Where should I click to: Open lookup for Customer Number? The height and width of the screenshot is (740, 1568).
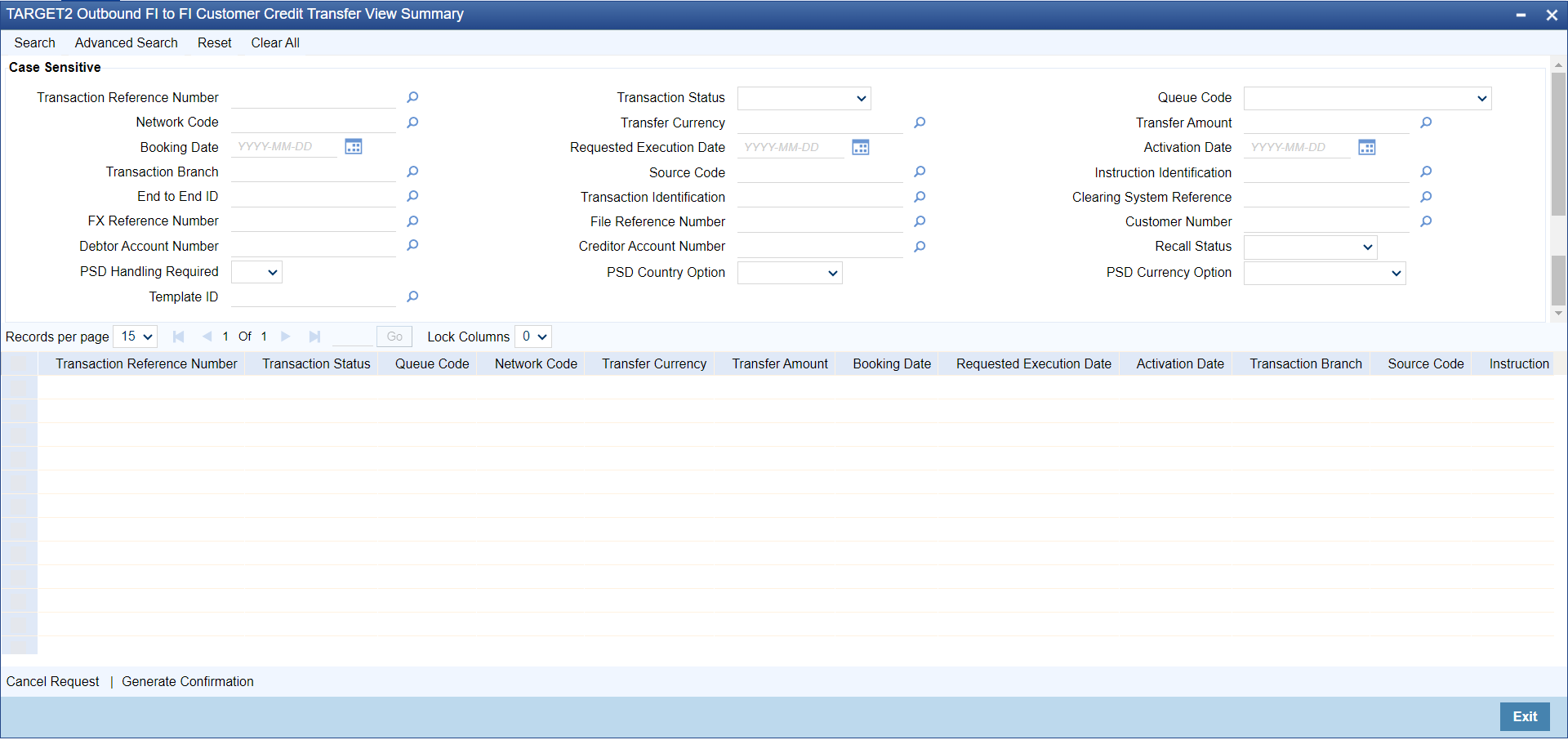[x=1426, y=221]
